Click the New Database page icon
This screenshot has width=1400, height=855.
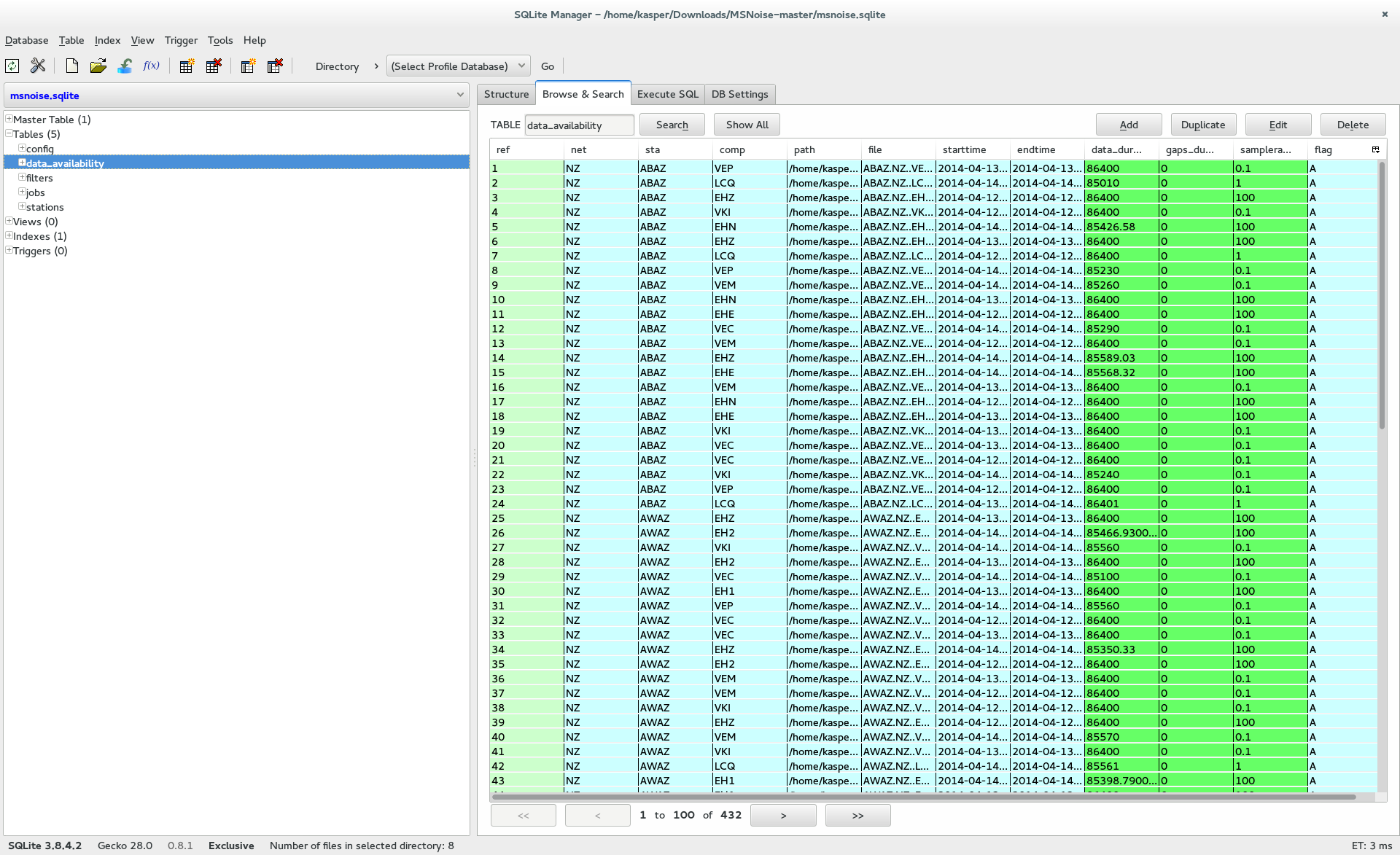tap(71, 66)
